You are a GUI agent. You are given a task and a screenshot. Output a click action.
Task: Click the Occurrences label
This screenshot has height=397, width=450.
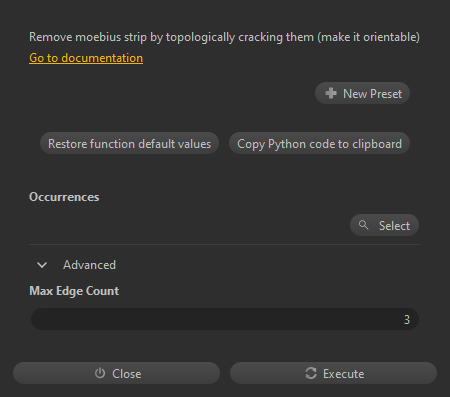(x=64, y=197)
